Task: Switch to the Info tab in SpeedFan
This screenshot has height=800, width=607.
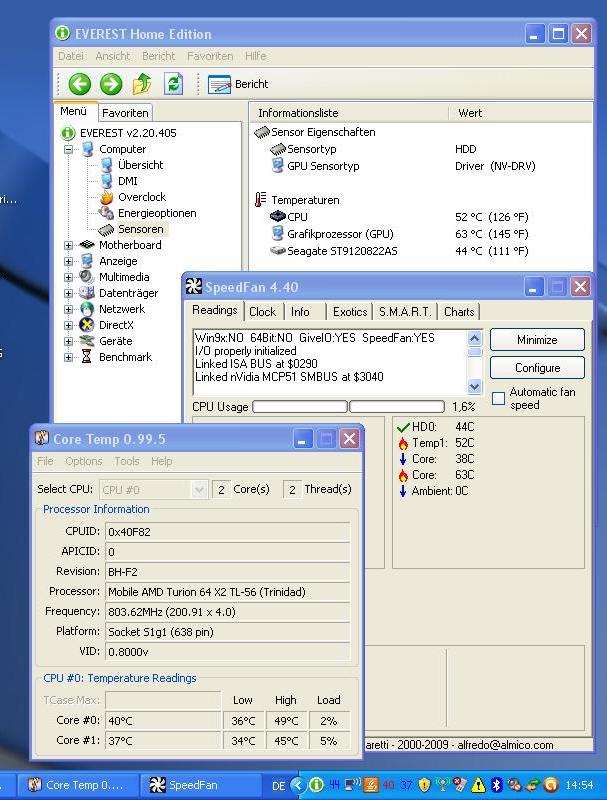Action: coord(300,312)
